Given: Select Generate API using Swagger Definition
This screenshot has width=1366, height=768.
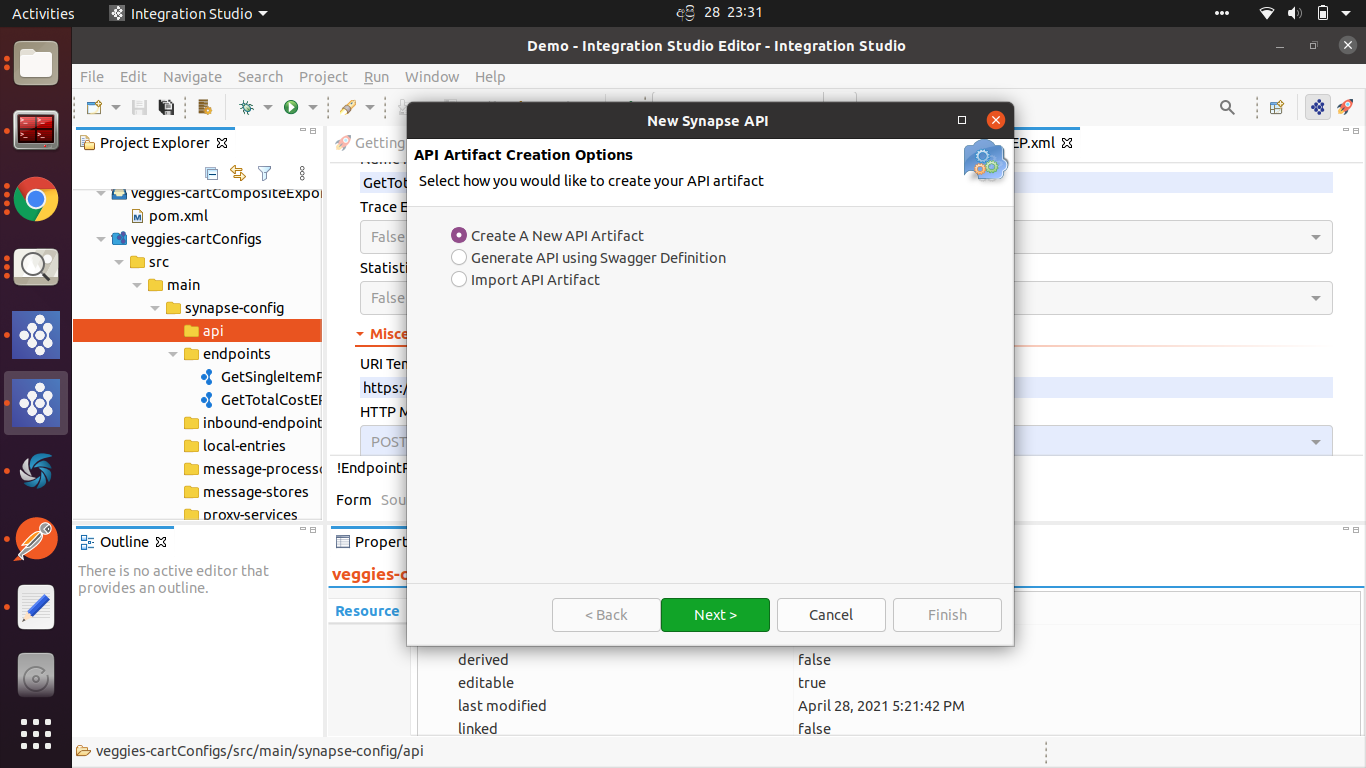Looking at the screenshot, I should [x=588, y=258].
